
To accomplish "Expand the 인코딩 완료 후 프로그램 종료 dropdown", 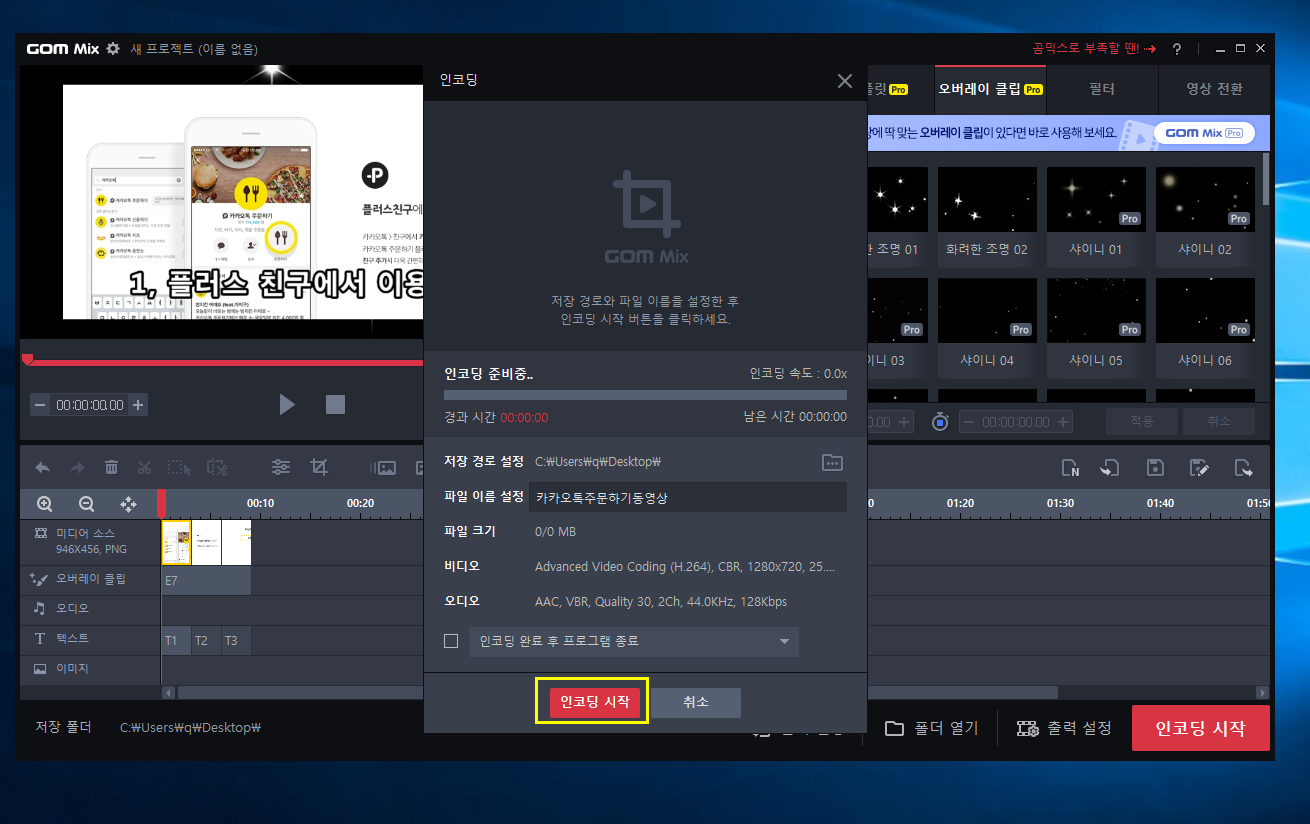I will click(x=784, y=641).
